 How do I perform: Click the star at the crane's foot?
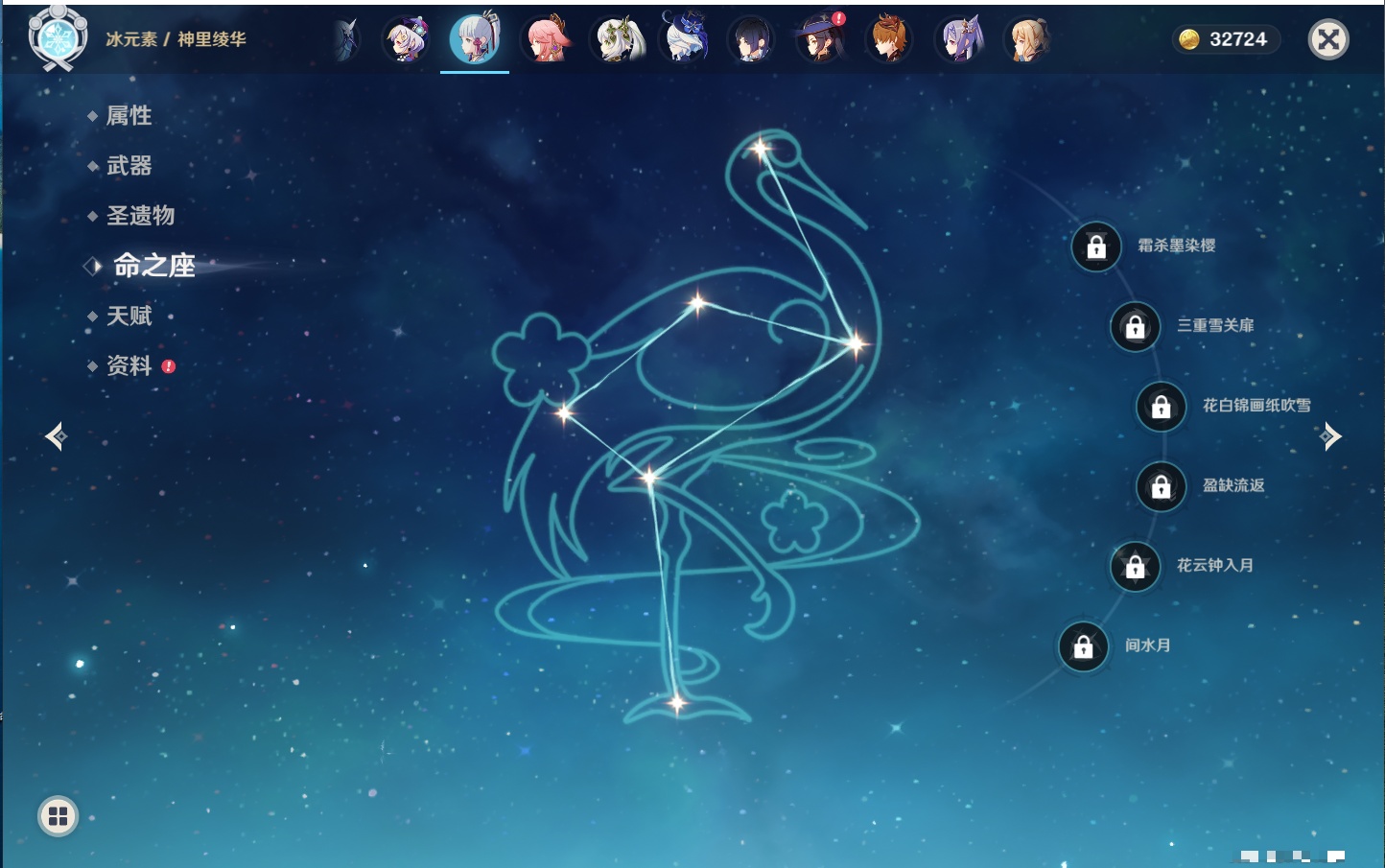pyautogui.click(x=677, y=704)
